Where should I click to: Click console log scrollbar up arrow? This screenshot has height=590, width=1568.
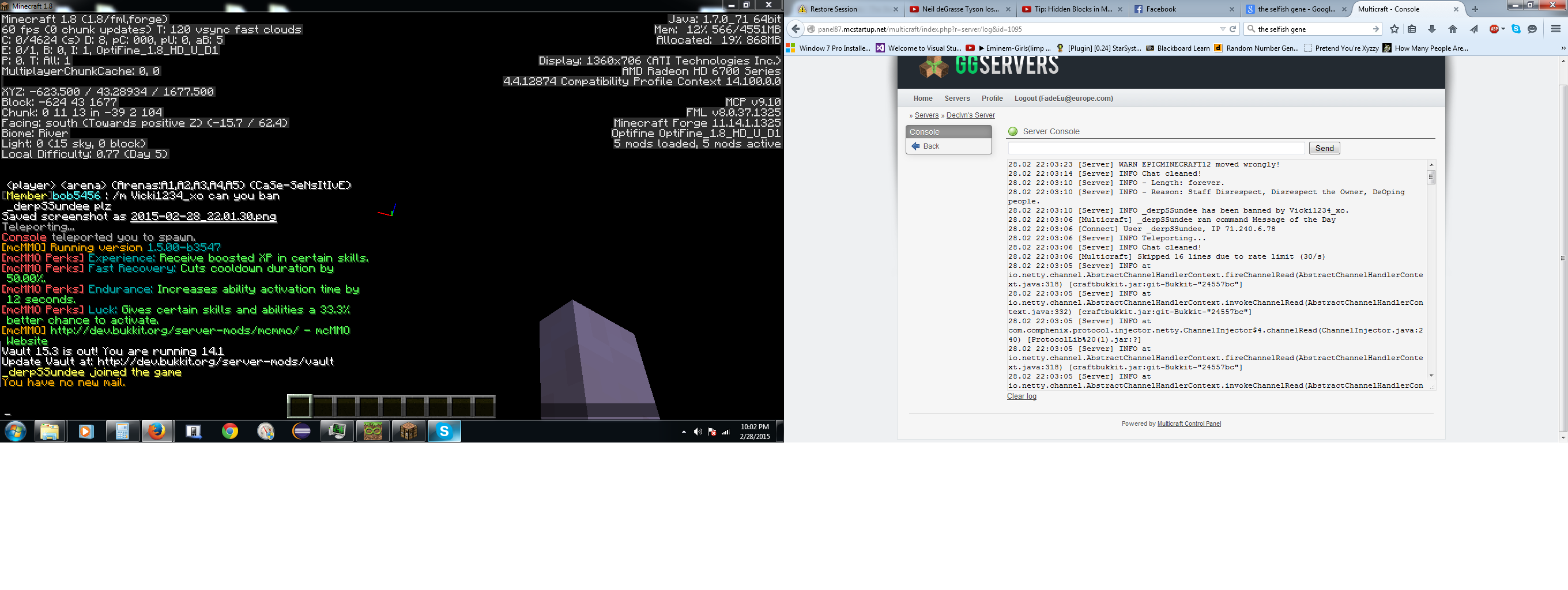click(x=1431, y=165)
